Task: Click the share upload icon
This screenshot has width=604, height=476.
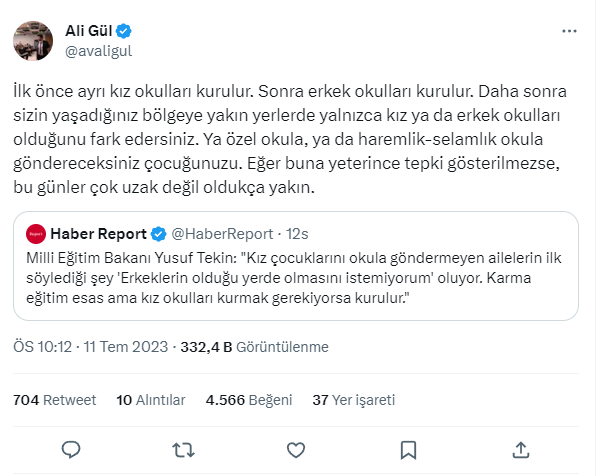Action: point(518,448)
